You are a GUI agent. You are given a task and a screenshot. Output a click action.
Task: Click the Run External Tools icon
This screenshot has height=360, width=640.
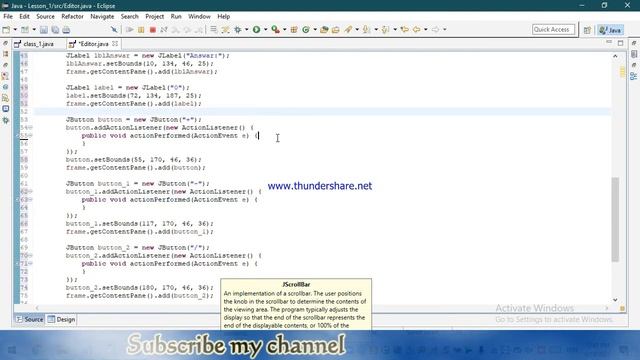(276, 30)
